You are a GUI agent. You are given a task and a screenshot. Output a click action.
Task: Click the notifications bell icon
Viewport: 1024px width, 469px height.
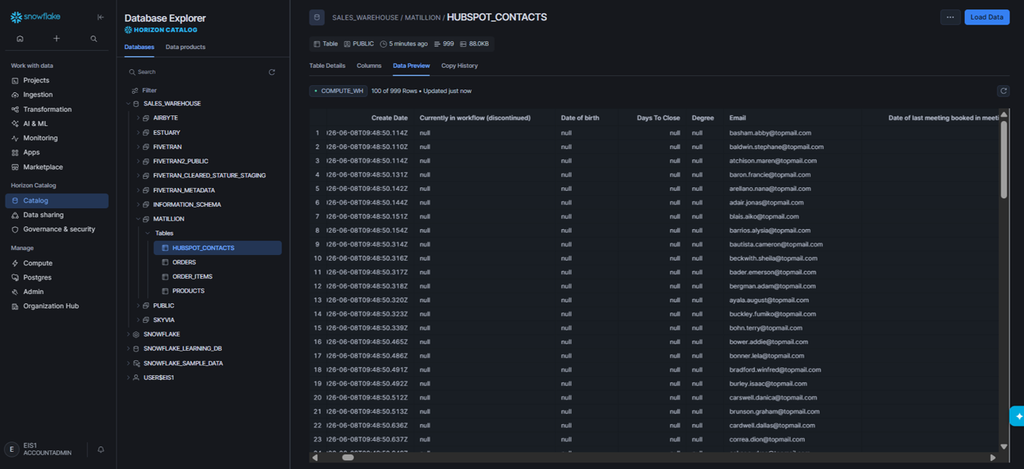pos(101,449)
